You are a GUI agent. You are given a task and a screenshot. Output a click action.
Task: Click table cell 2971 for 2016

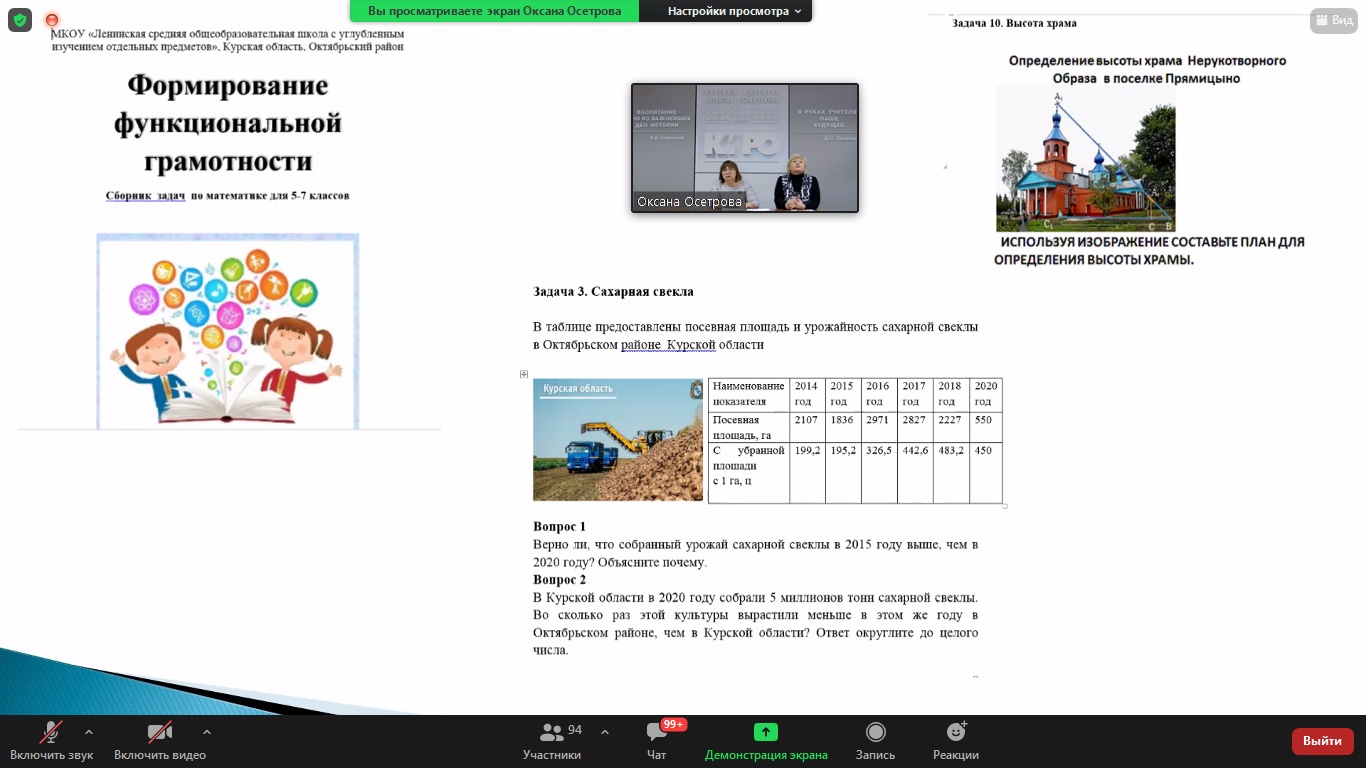click(x=879, y=427)
